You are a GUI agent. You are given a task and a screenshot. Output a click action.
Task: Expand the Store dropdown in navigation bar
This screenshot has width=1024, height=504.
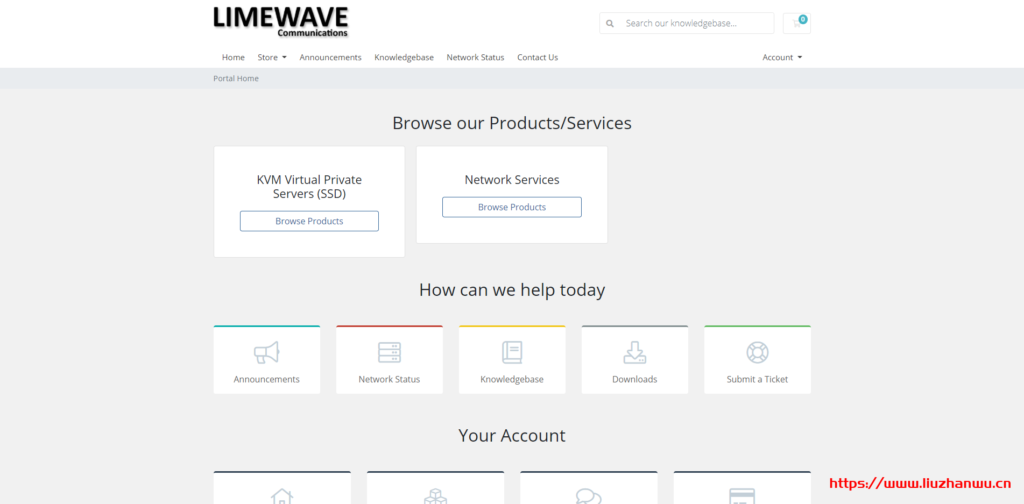(272, 57)
